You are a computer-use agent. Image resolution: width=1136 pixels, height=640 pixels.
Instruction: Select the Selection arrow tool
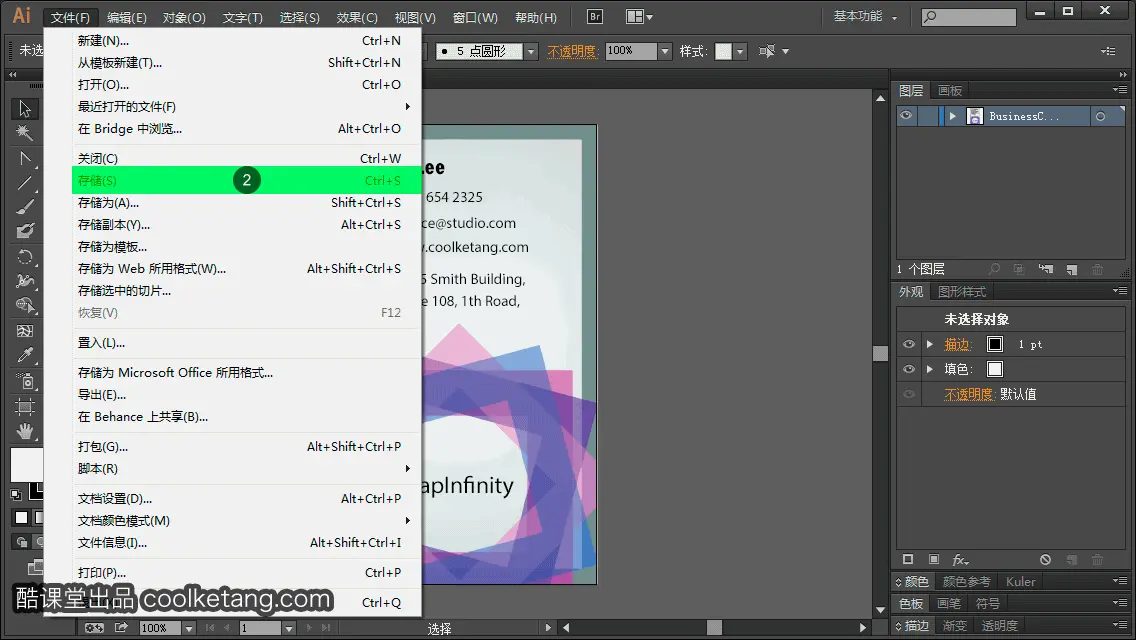tap(25, 109)
